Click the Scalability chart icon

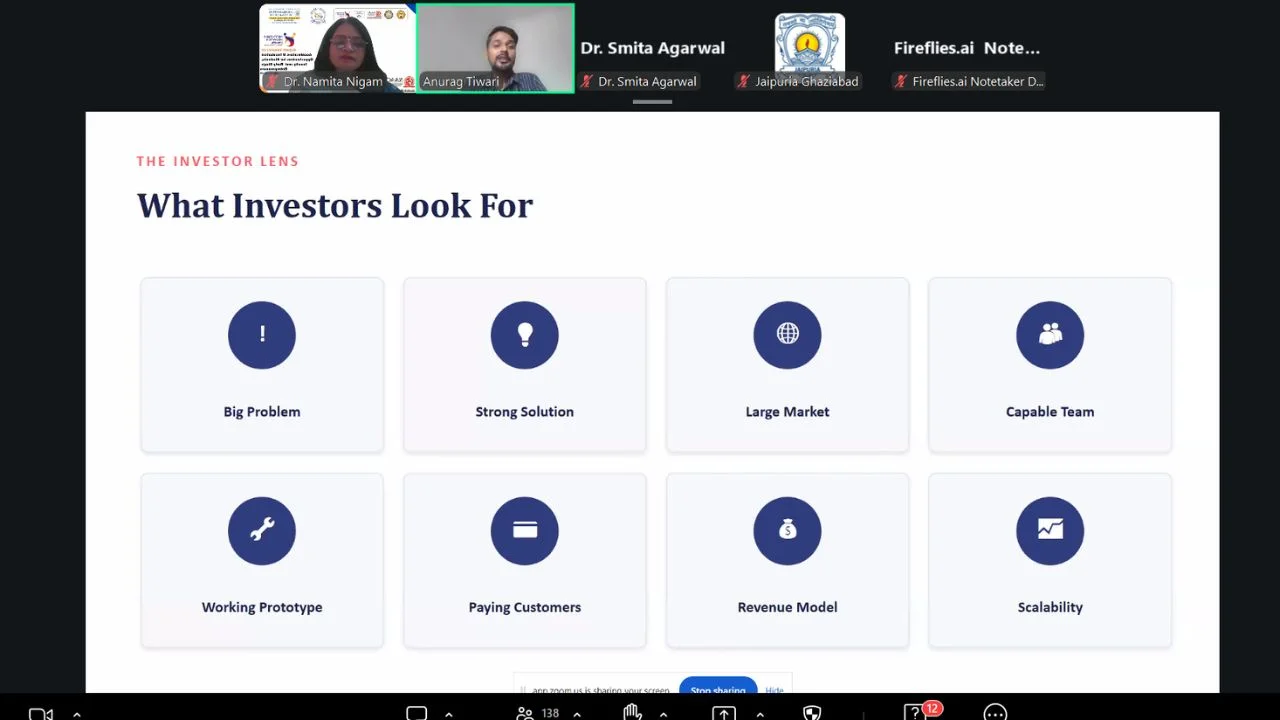point(1050,531)
